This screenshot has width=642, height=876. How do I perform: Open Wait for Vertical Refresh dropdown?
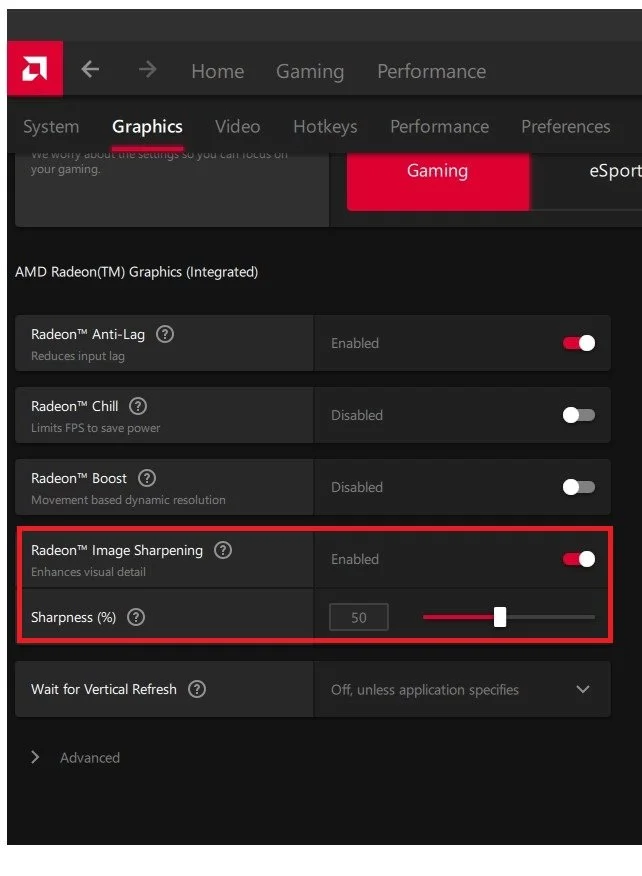(x=462, y=689)
